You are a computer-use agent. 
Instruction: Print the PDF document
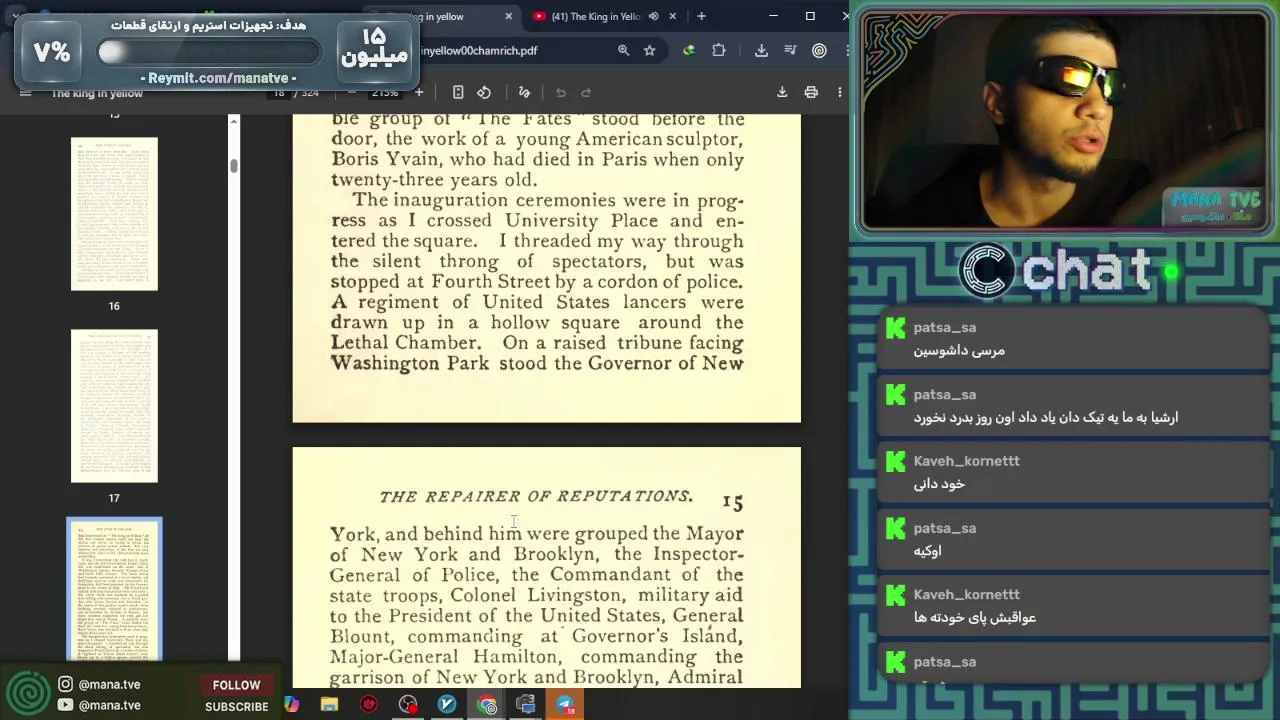click(811, 93)
